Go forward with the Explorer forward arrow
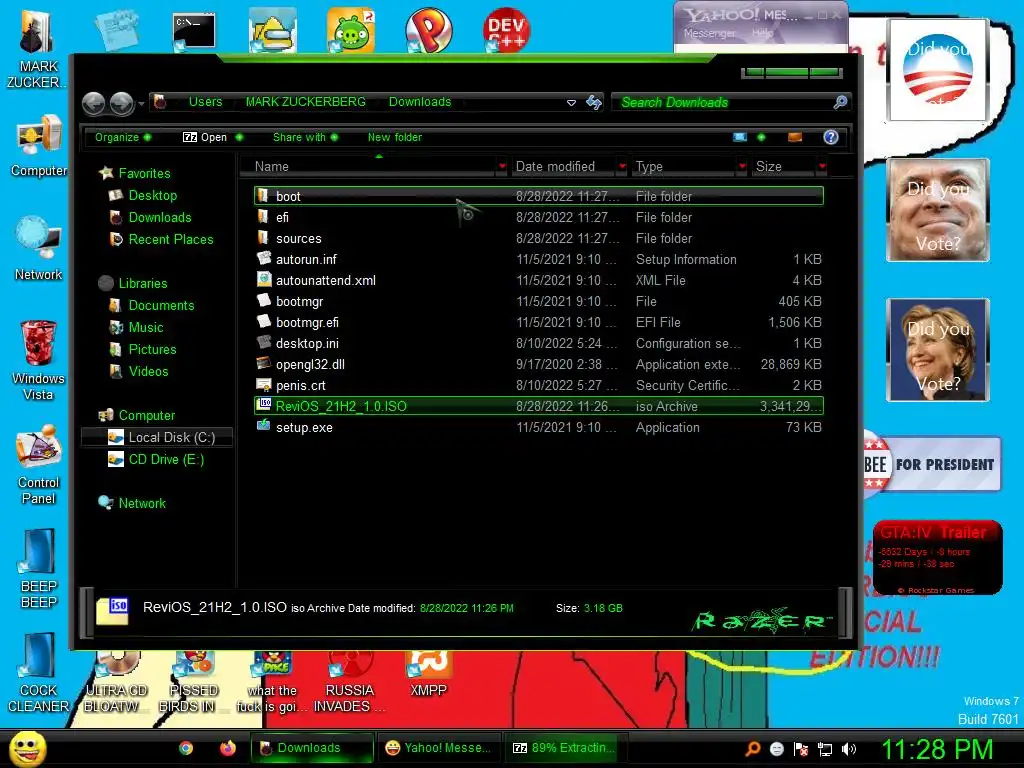 [x=121, y=103]
